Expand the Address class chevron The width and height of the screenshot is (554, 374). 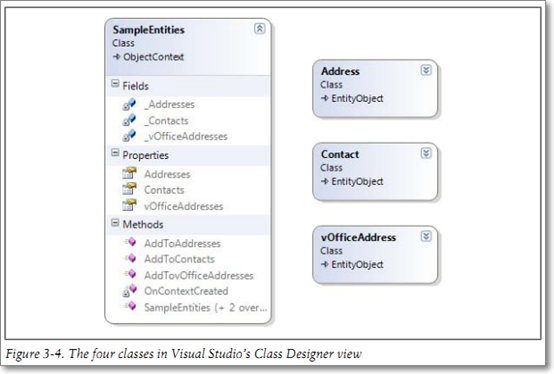coord(426,70)
